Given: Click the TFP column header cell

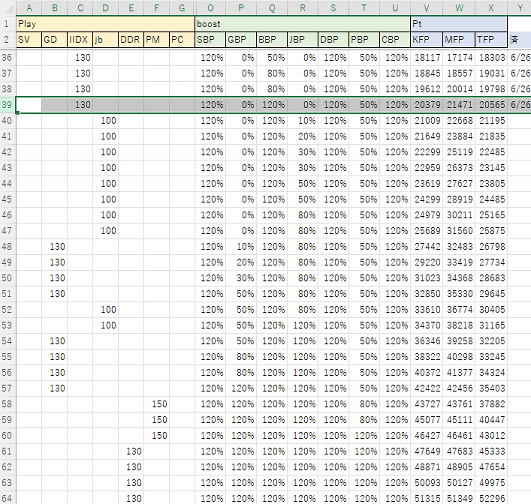Looking at the screenshot, I should coord(491,40).
